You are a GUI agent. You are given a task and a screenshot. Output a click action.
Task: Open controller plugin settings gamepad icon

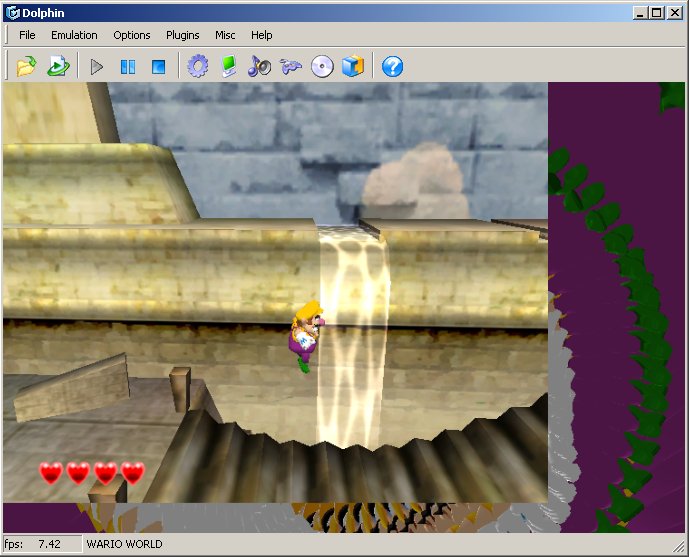pos(291,67)
